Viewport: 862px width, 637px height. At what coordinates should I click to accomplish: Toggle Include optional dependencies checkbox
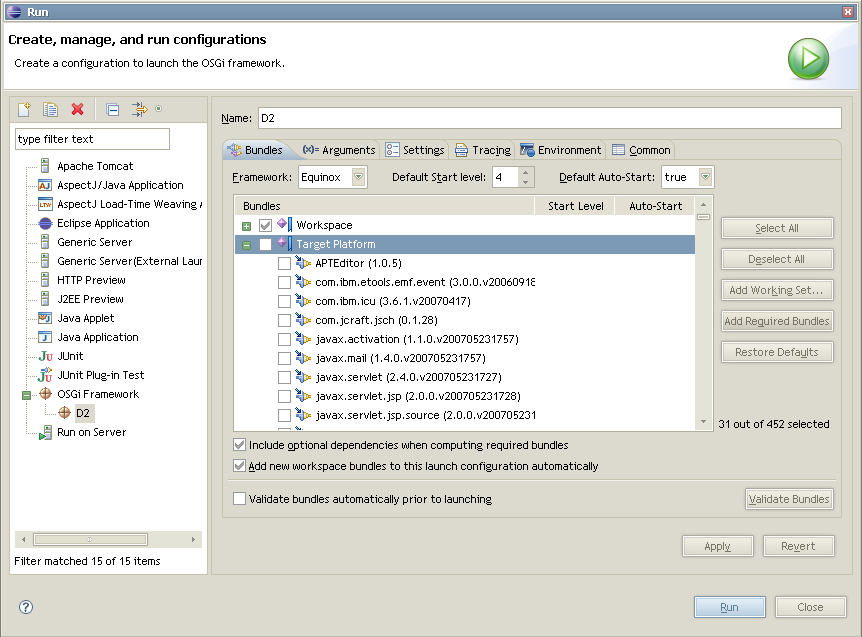point(239,445)
